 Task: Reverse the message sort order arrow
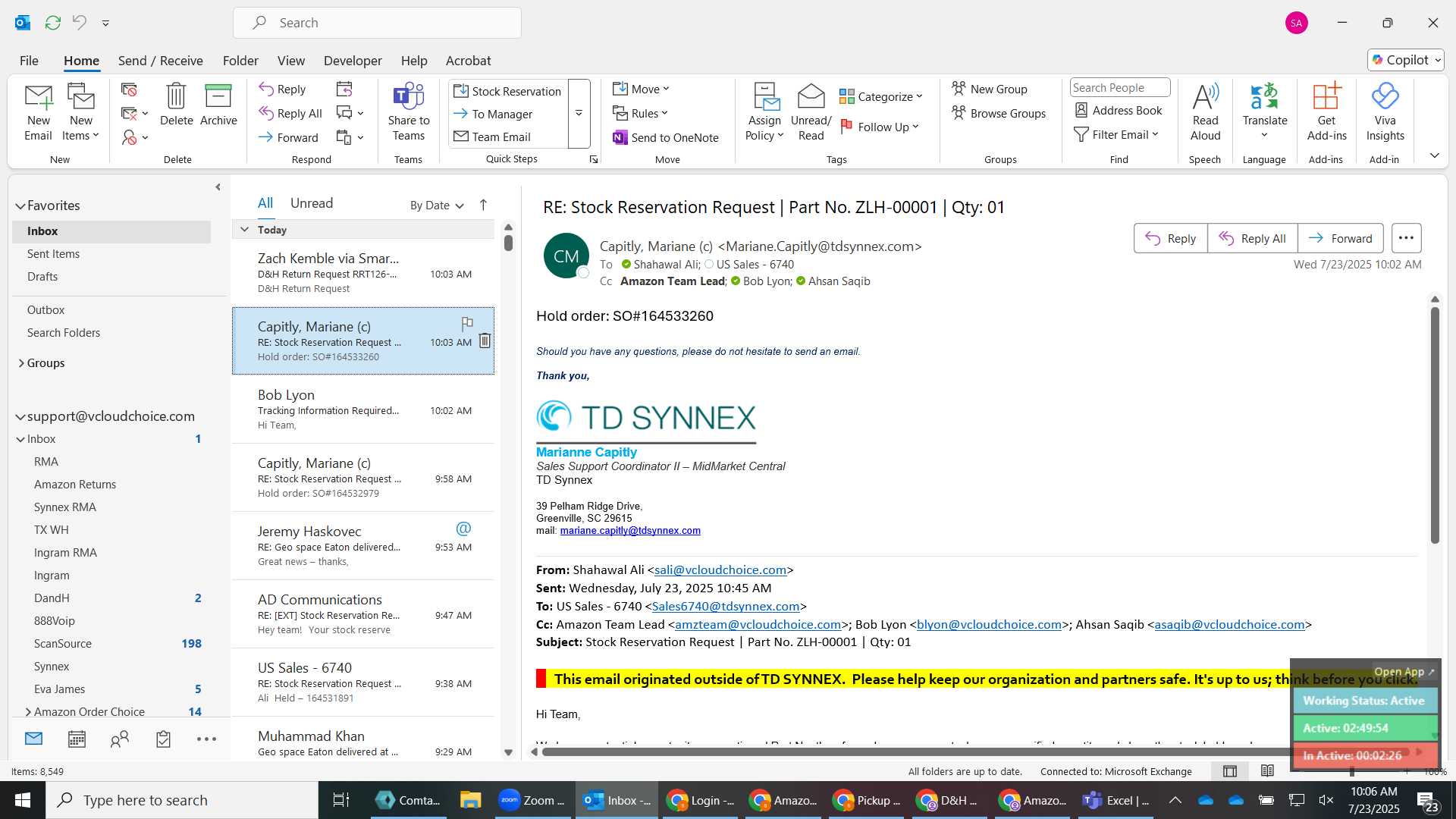coord(483,205)
